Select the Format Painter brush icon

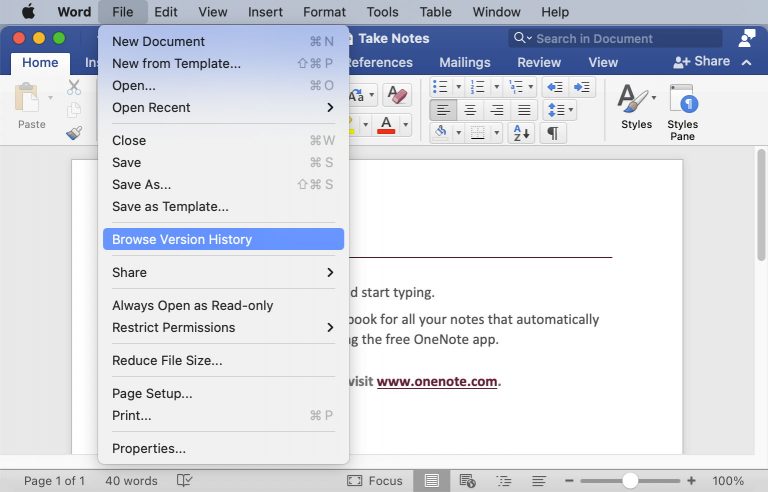(74, 132)
